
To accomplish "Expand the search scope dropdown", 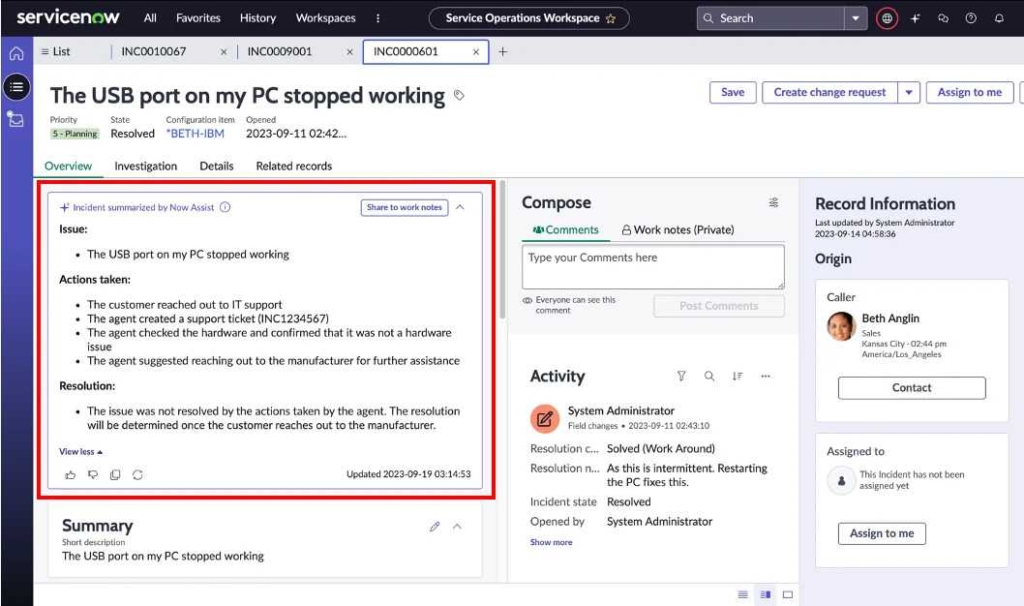I will (x=855, y=18).
